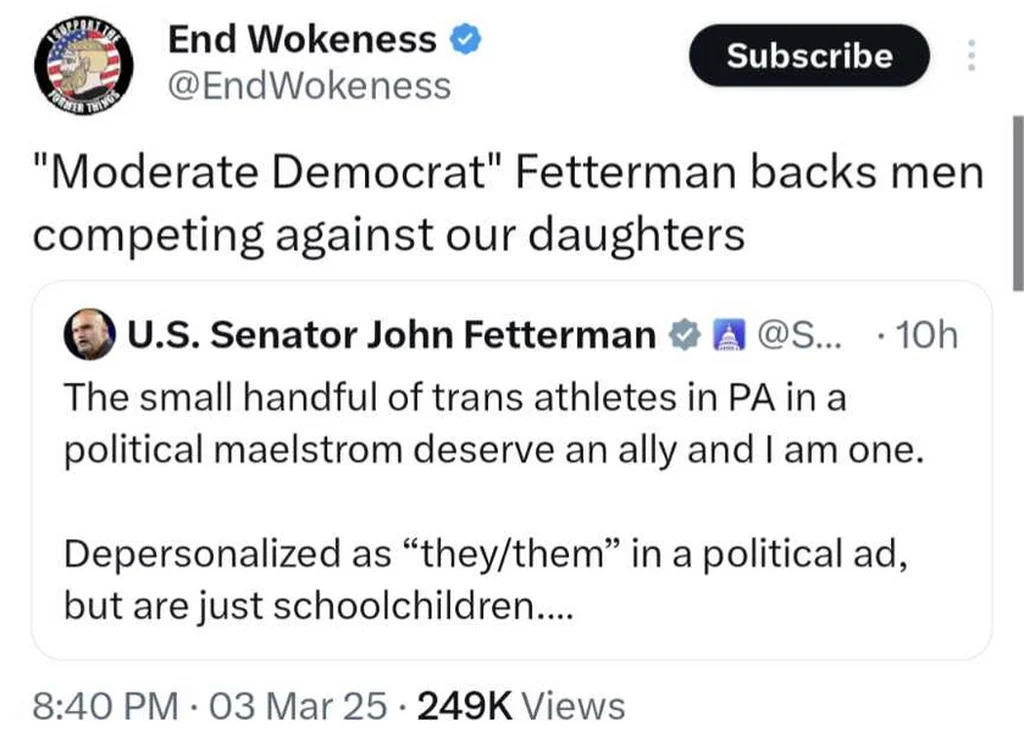Click the "Moderate Democrat" Fetterman post text

click(x=508, y=203)
